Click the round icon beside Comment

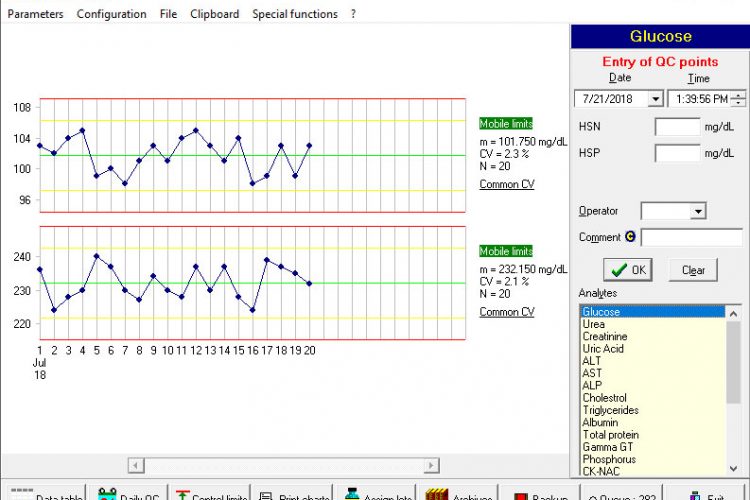[x=630, y=237]
